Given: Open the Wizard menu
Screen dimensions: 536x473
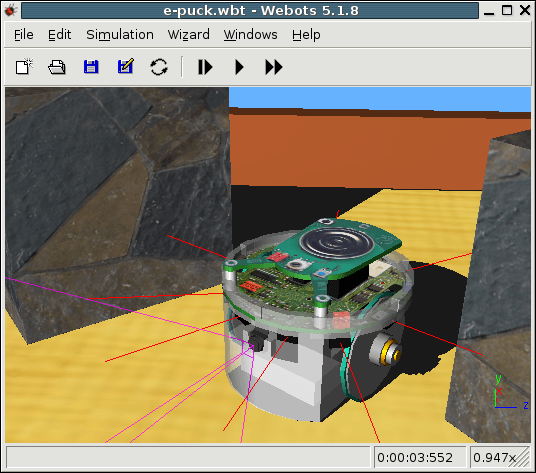Looking at the screenshot, I should point(188,35).
